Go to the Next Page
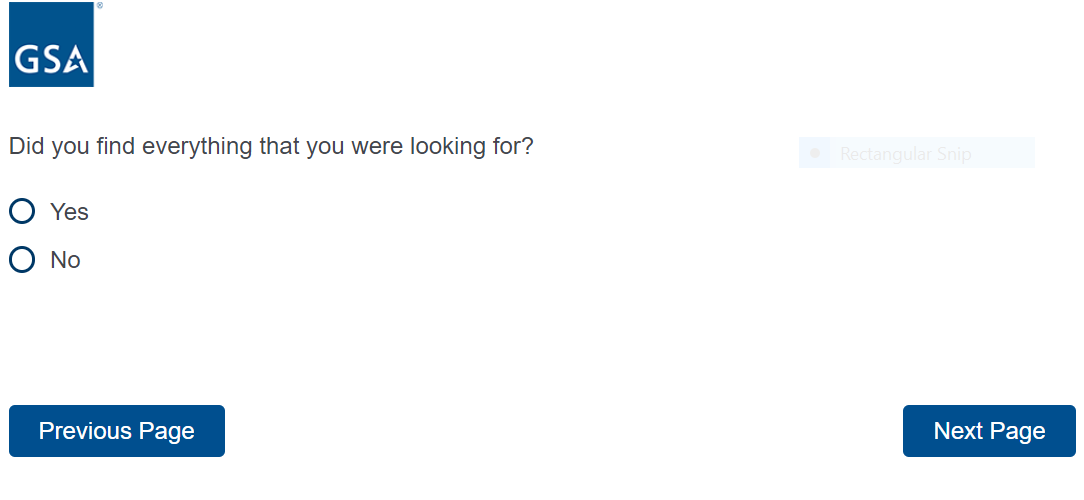Viewport: 1084px width, 500px height. 988,431
